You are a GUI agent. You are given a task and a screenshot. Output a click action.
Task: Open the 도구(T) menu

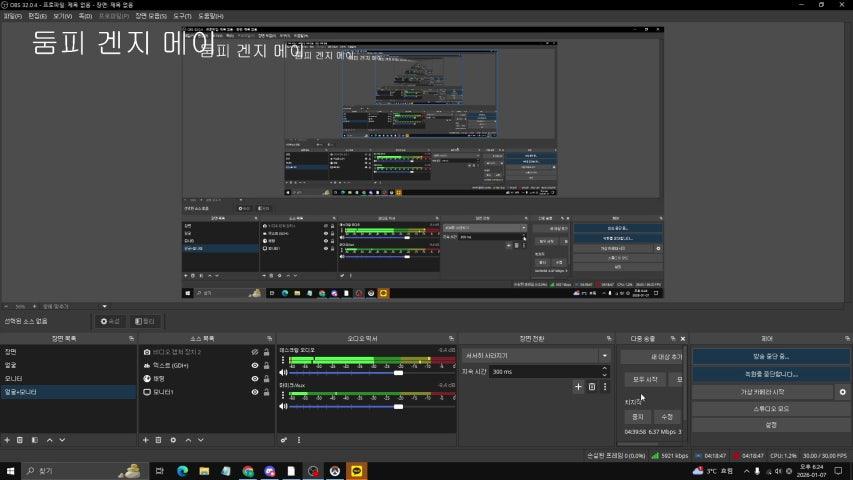click(x=182, y=17)
